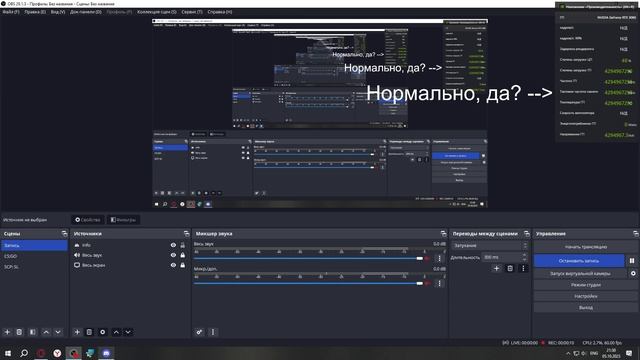This screenshot has height=360, width=640.
Task: Open source properties gear in Sources toolbar
Action: [102, 332]
